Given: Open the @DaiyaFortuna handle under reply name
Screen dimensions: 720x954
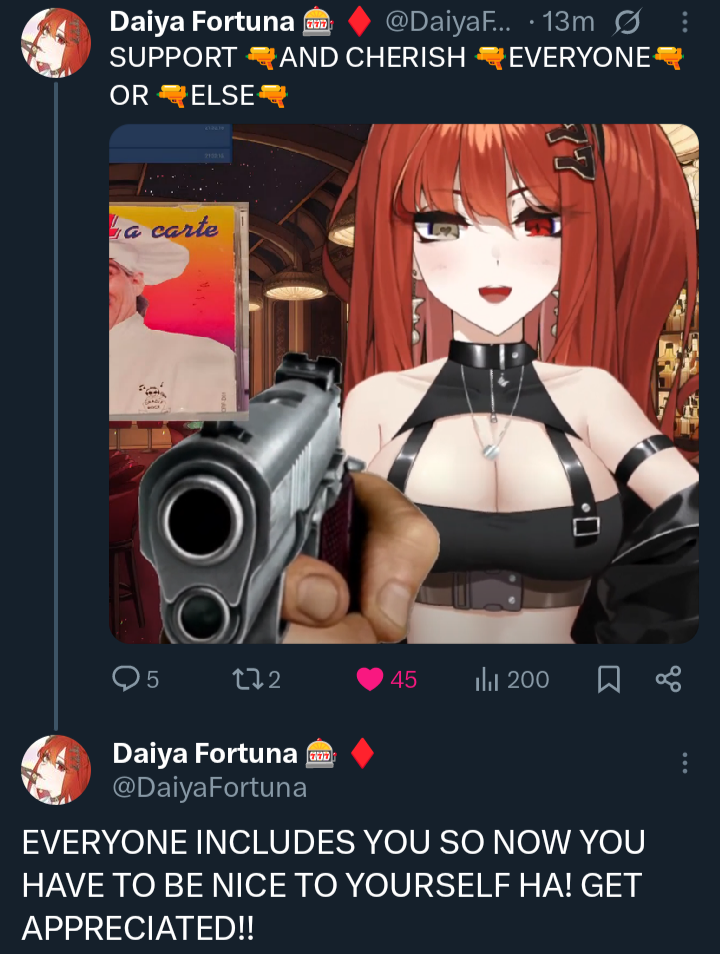Looking at the screenshot, I should pyautogui.click(x=209, y=787).
